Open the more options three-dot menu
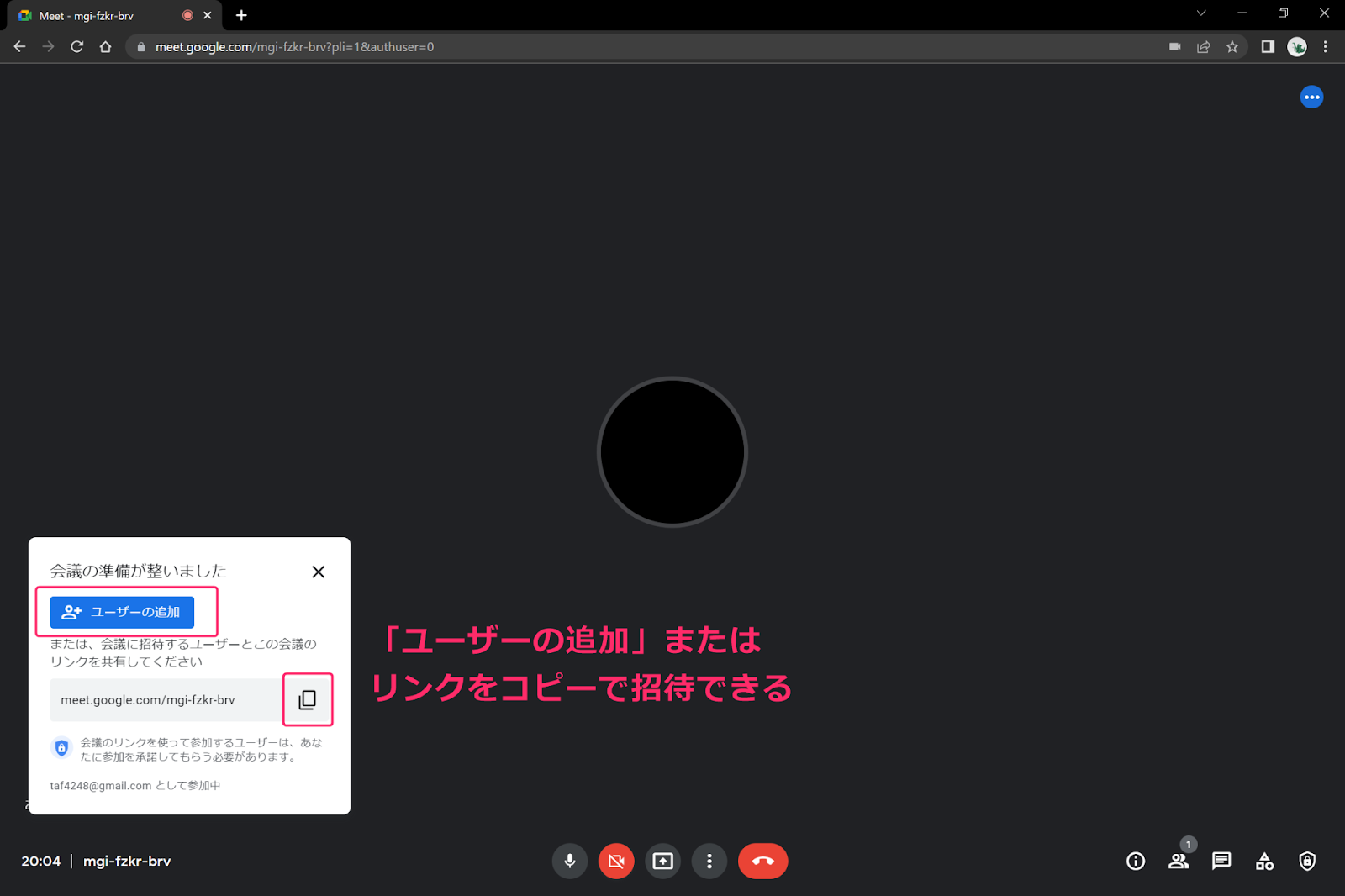The width and height of the screenshot is (1345, 896). 709,861
